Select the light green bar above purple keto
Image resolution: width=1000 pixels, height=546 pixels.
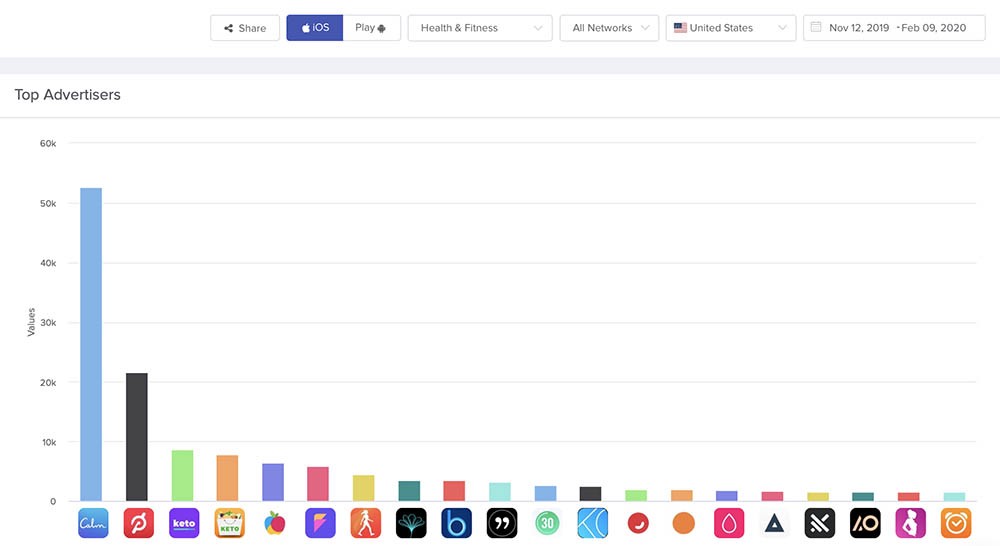click(182, 476)
